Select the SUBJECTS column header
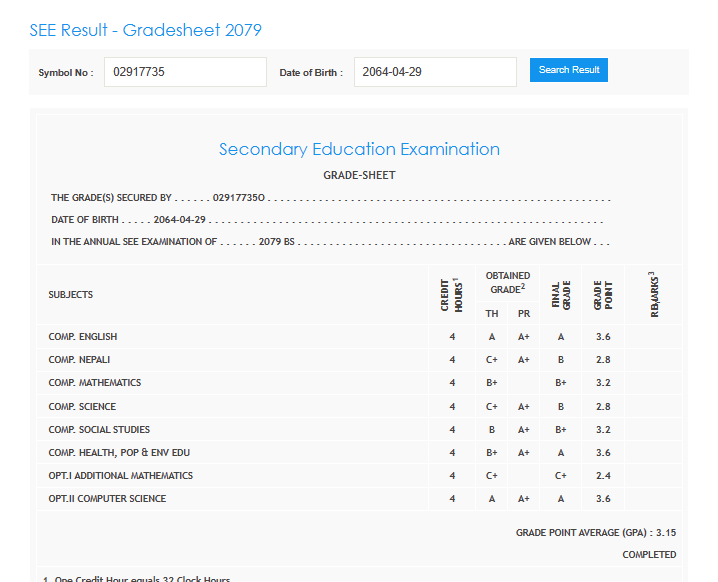This screenshot has width=718, height=582. tap(71, 295)
